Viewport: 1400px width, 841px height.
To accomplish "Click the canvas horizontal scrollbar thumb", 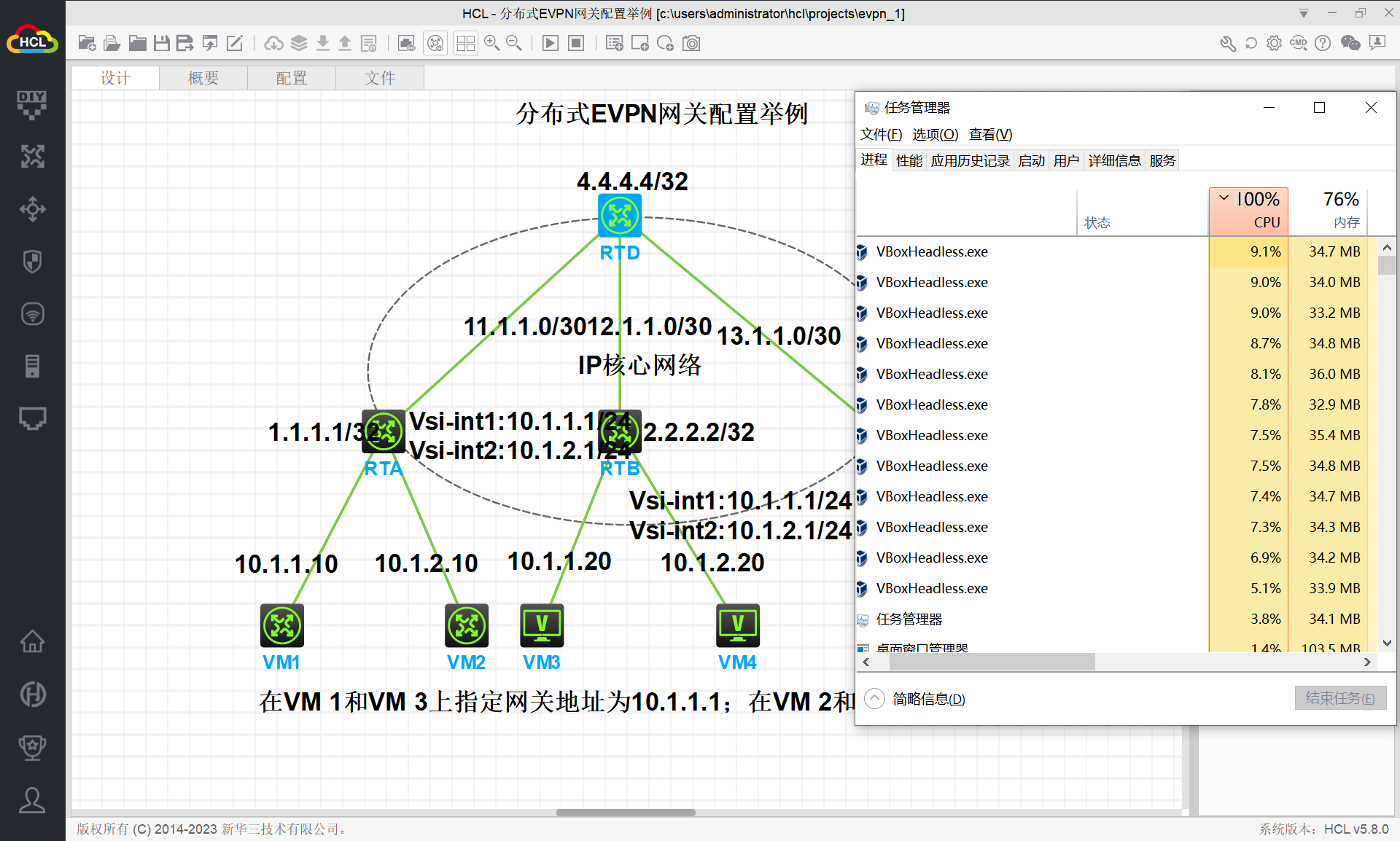I will (x=626, y=812).
